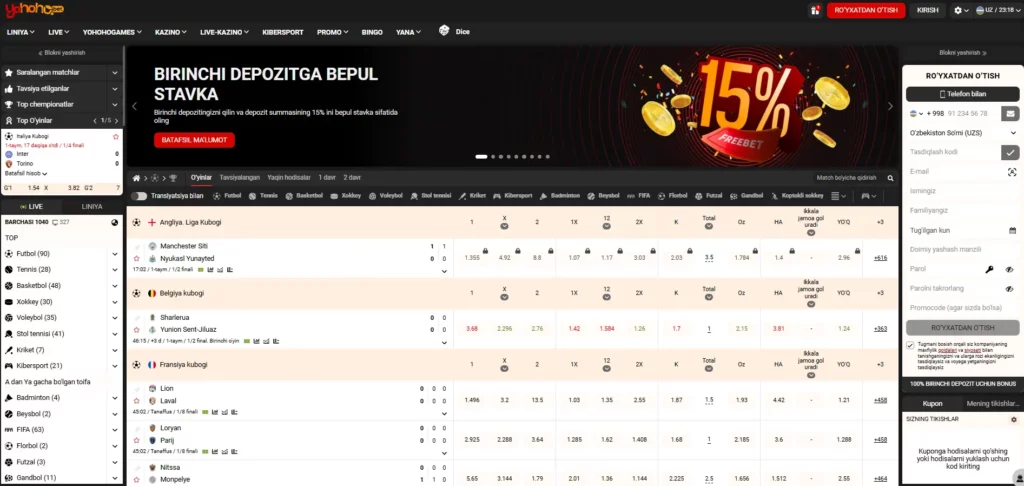
Task: Open the O'zbekiston So'mi currency dropdown
Action: pyautogui.click(x=1011, y=133)
